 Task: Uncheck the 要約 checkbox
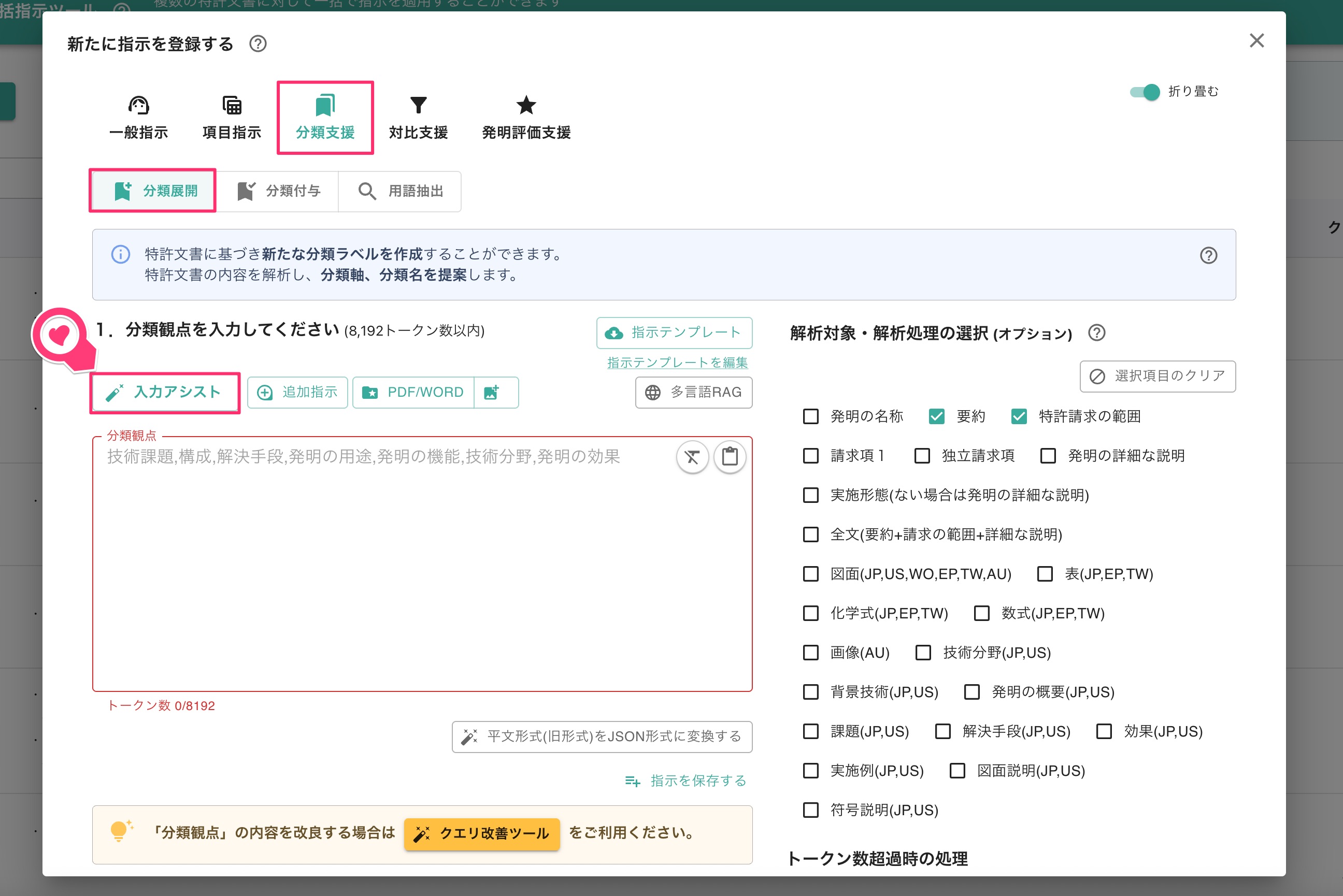tap(936, 416)
